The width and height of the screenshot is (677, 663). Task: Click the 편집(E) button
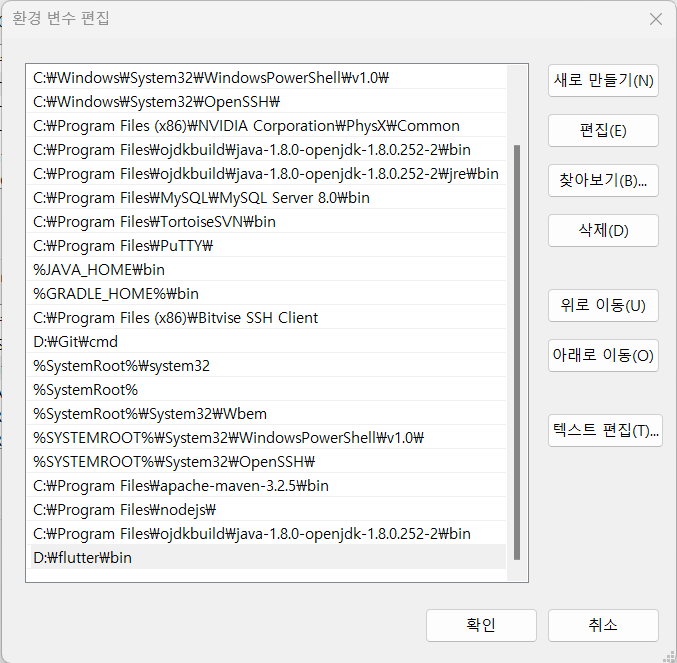click(x=603, y=130)
